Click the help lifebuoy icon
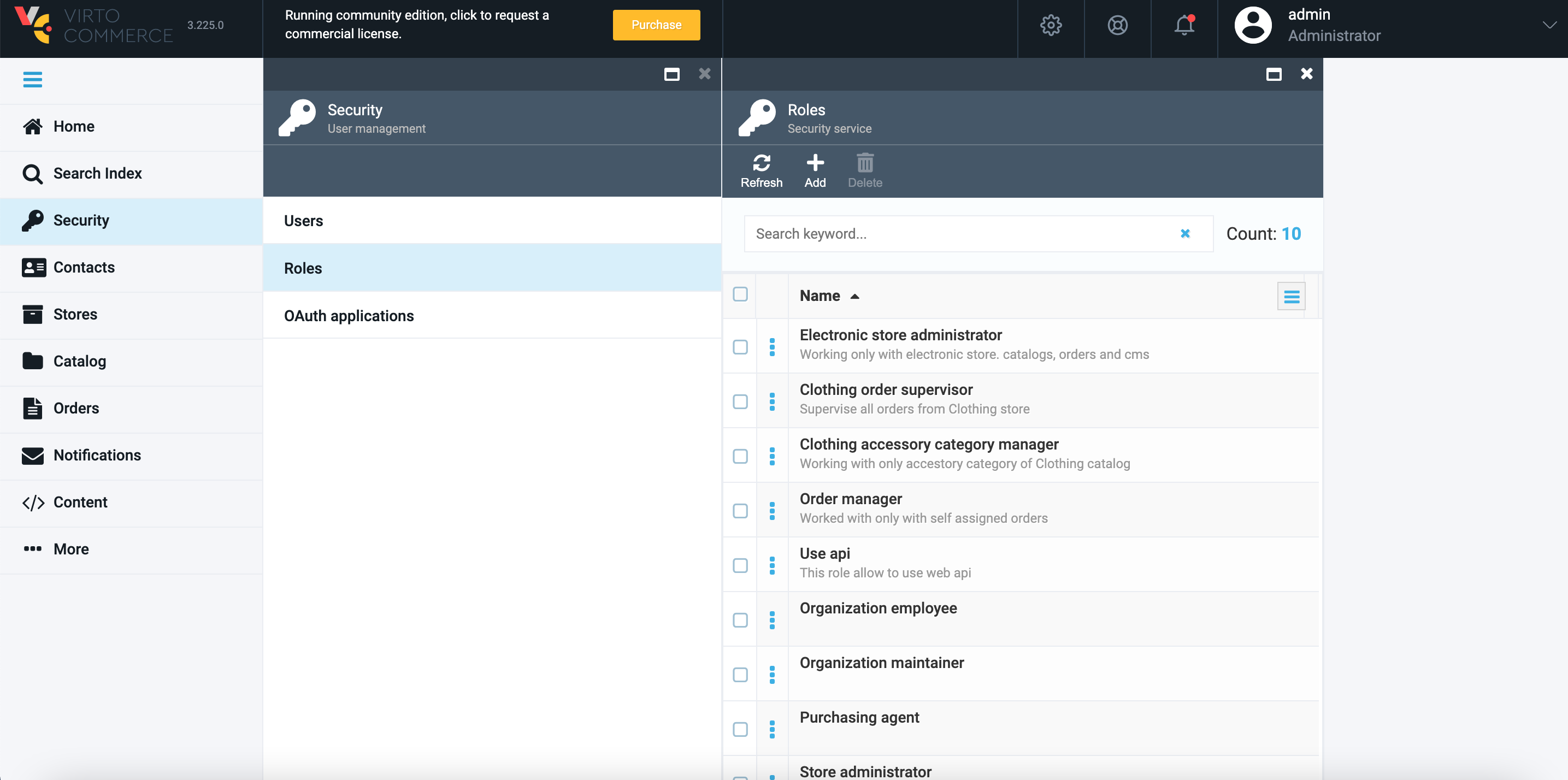This screenshot has height=780, width=1568. point(1118,26)
